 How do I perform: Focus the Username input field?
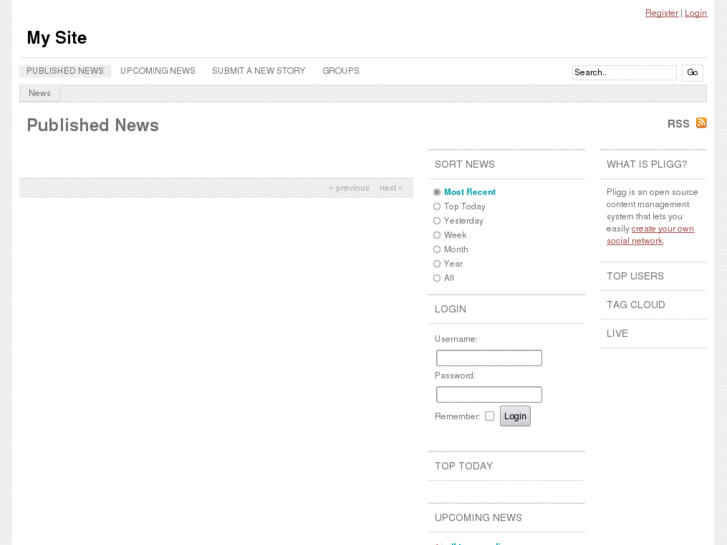point(489,358)
